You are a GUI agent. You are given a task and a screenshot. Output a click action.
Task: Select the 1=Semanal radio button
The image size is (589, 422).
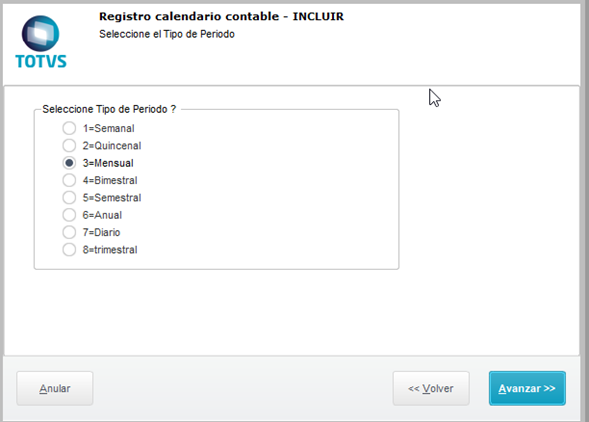(69, 128)
